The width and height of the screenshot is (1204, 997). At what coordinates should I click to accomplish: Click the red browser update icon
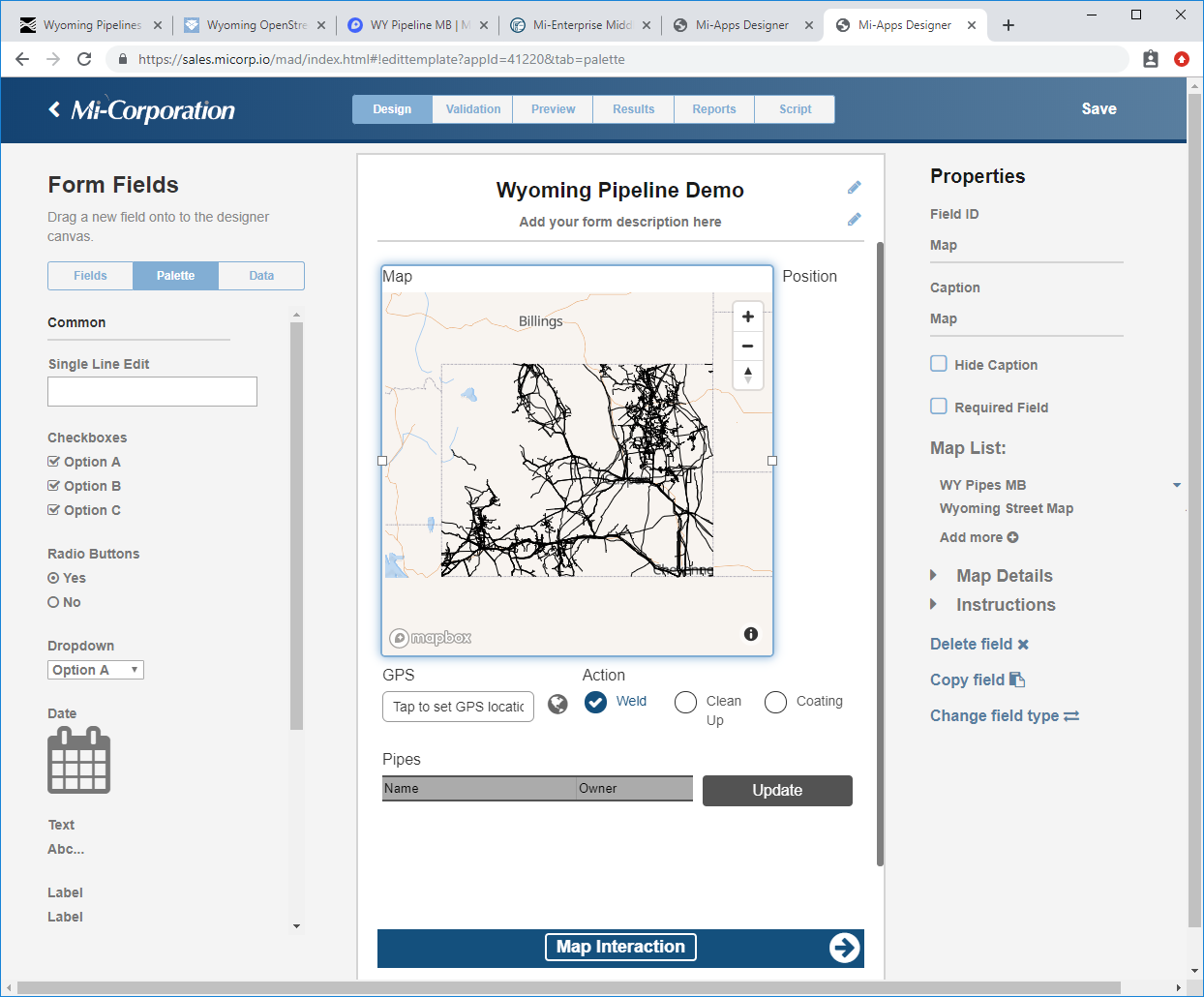1182,59
